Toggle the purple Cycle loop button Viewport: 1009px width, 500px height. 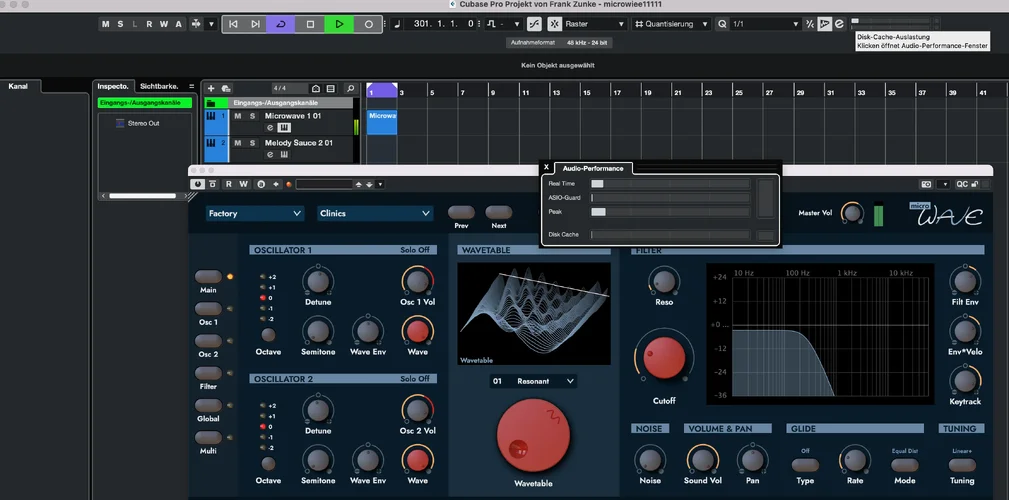280,23
